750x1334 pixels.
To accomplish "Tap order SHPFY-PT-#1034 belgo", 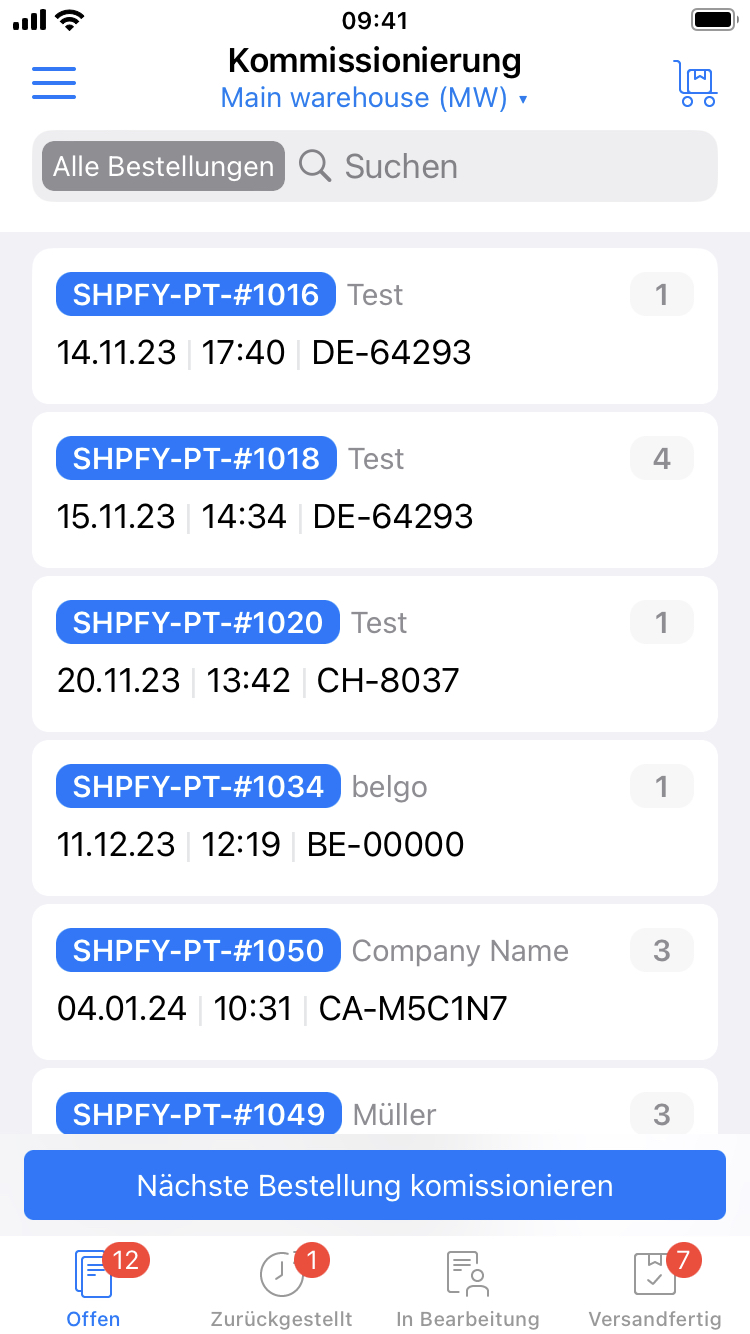I will [375, 817].
